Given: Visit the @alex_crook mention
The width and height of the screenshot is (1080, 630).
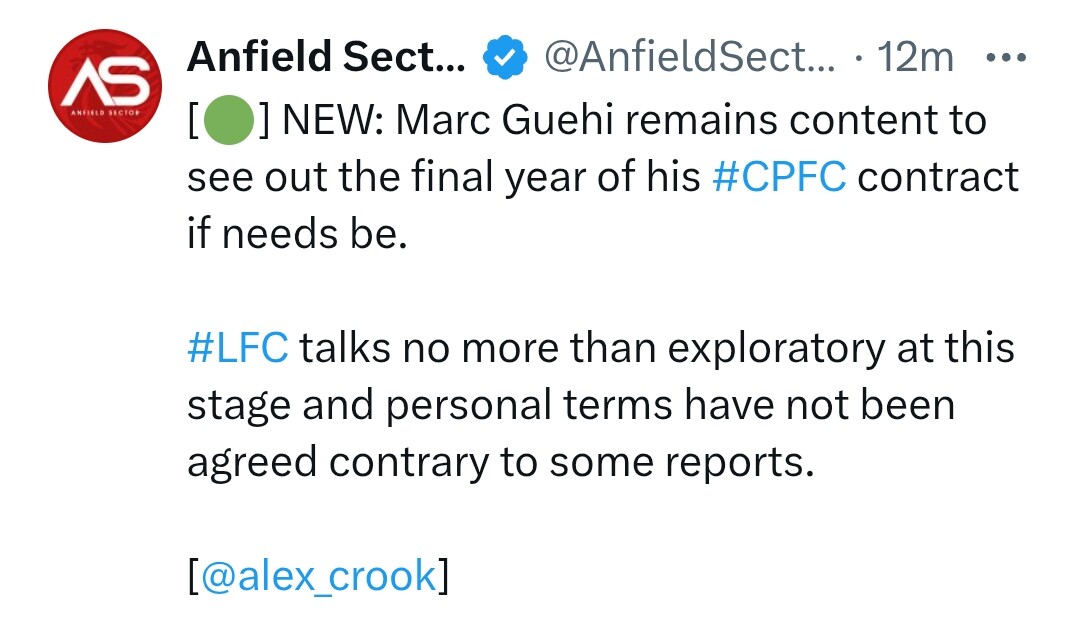Looking at the screenshot, I should pyautogui.click(x=319, y=576).
